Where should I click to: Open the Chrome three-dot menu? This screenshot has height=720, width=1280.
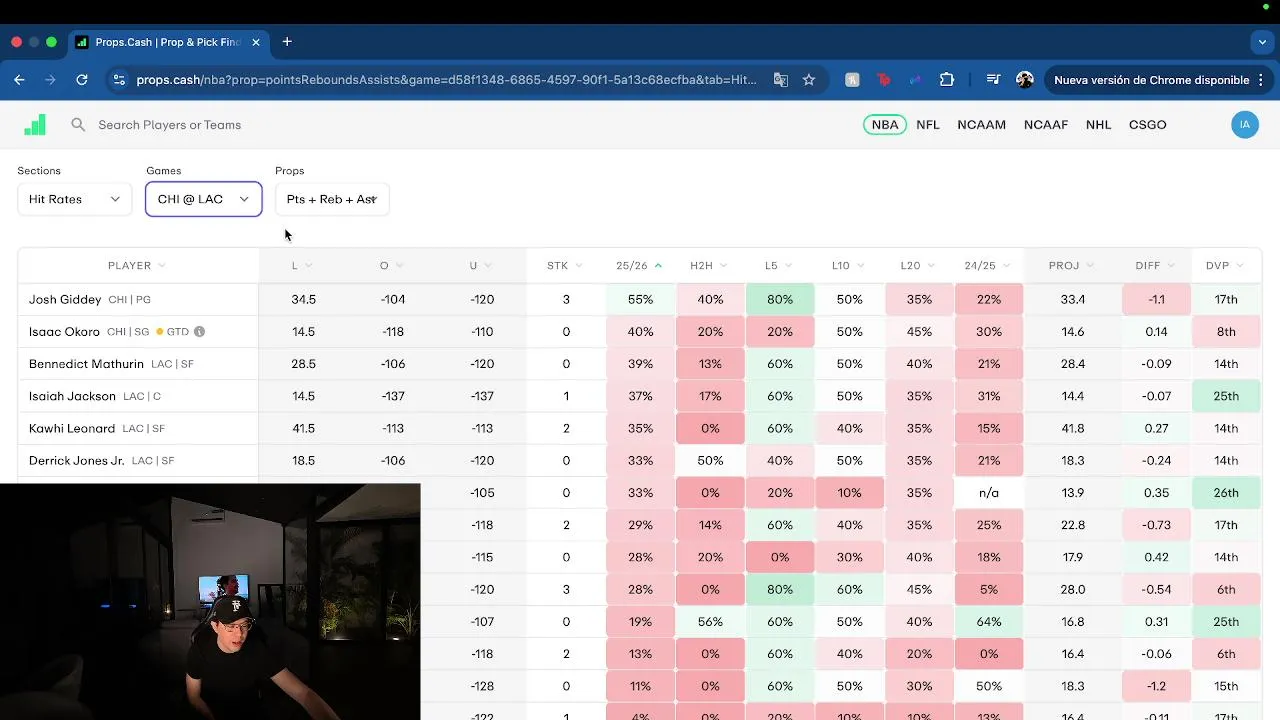[x=1262, y=80]
